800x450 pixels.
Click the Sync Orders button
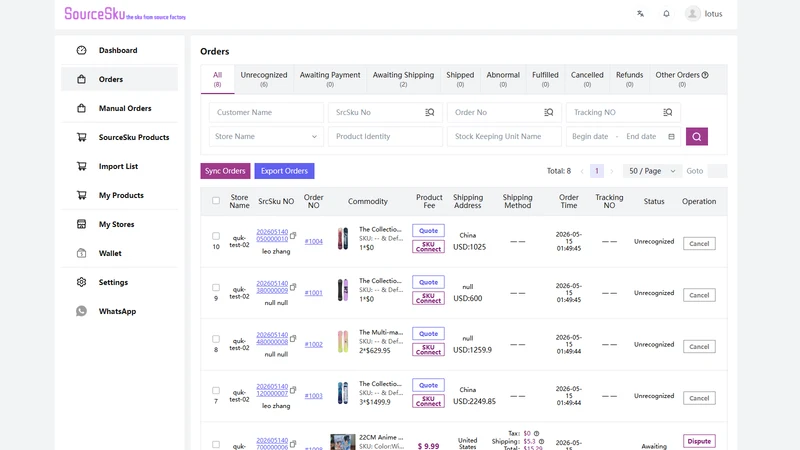click(225, 171)
